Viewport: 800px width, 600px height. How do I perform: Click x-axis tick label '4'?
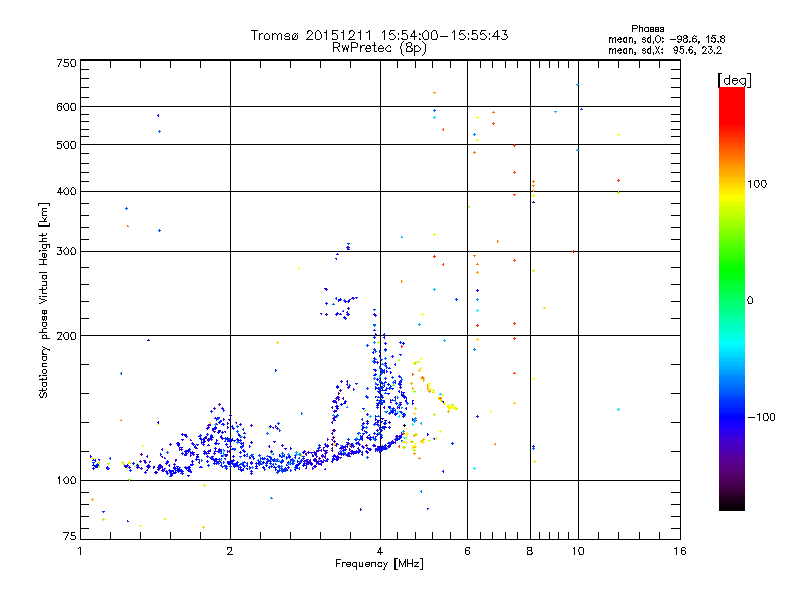pyautogui.click(x=380, y=551)
